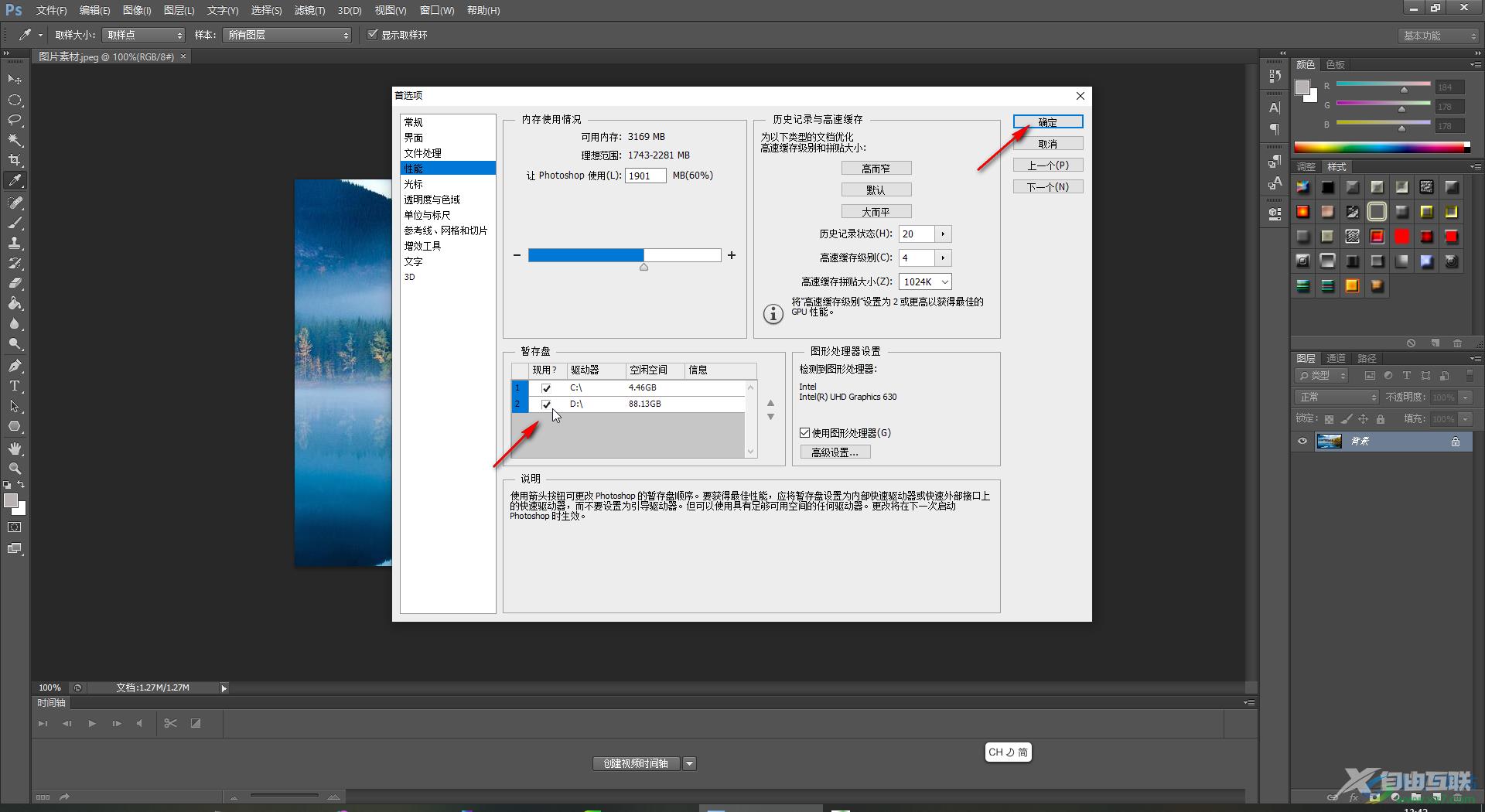Click the red style swatch in Styles panel

[x=1402, y=236]
